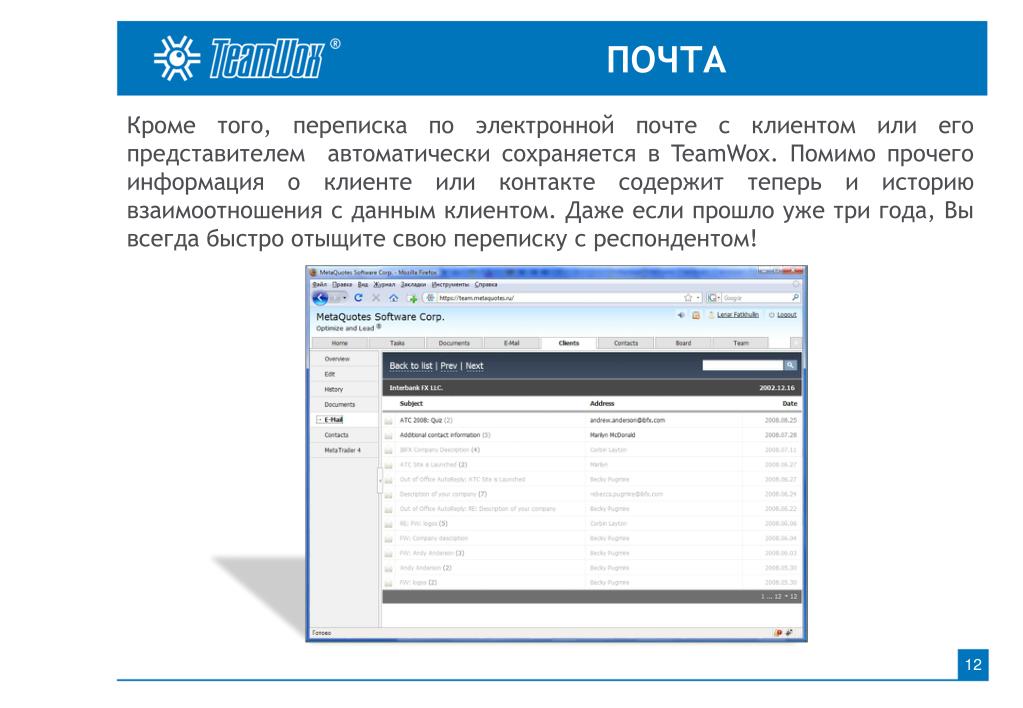This screenshot has height=708, width=1023.
Task: Click the Logout link
Action: pyautogui.click(x=787, y=315)
